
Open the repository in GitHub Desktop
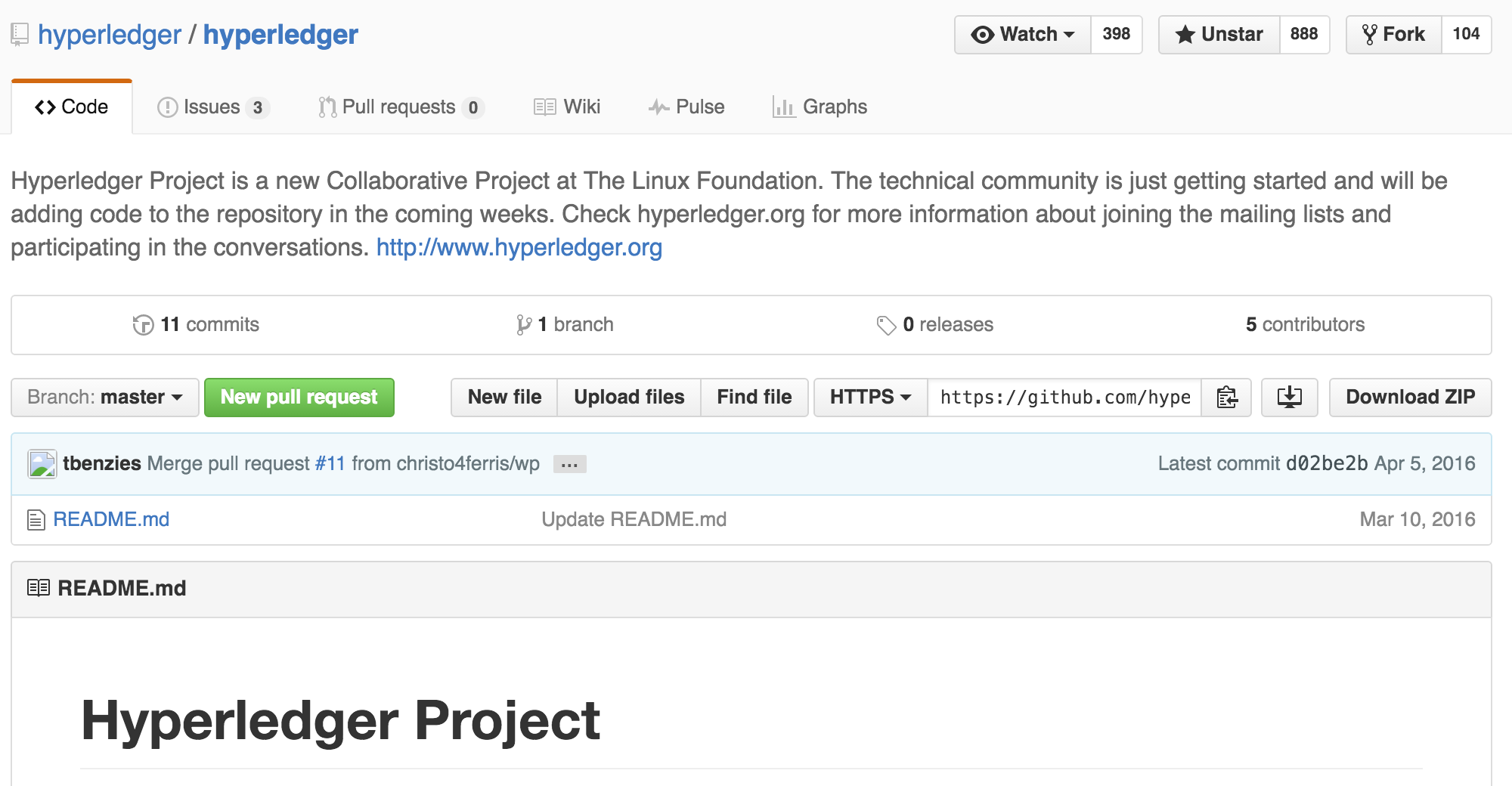pyautogui.click(x=1289, y=397)
